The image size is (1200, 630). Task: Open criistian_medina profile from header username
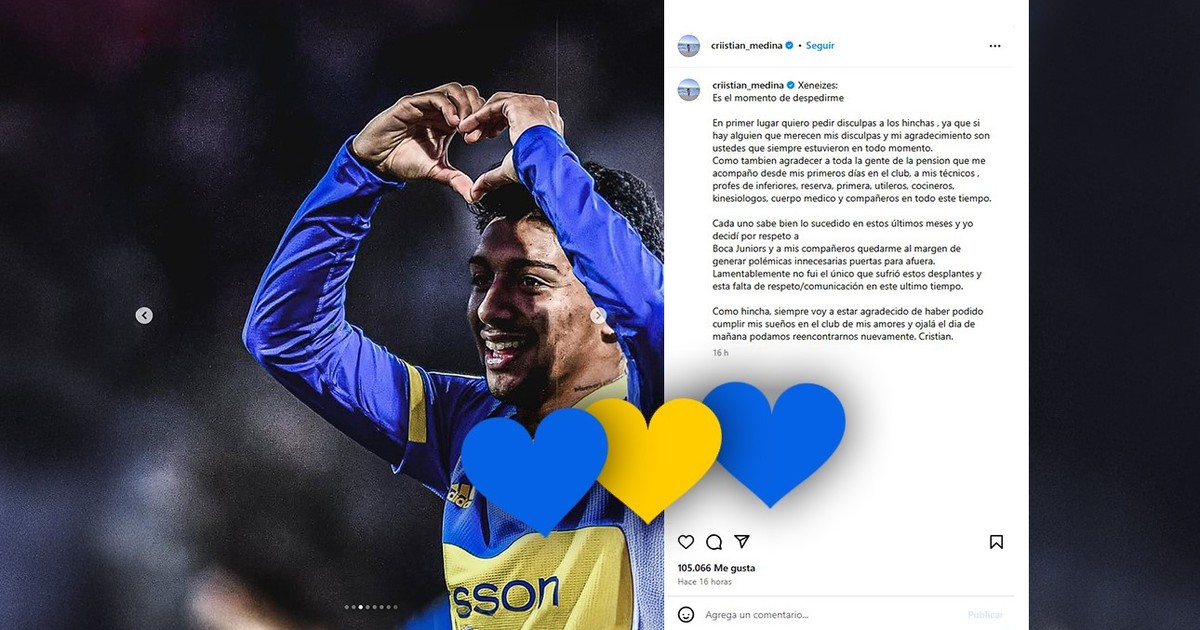(x=747, y=46)
